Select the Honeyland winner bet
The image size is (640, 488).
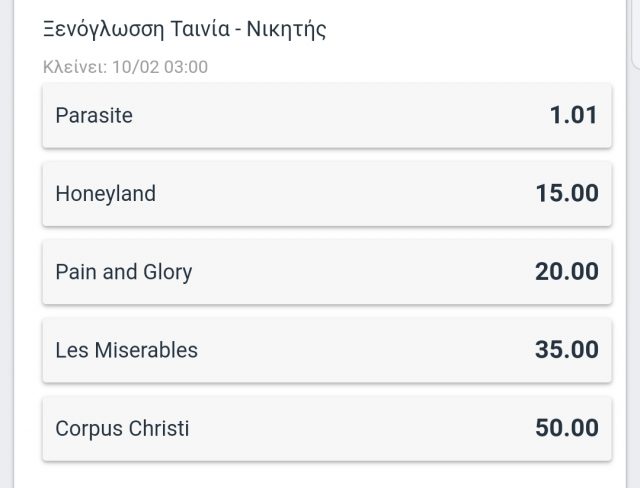click(x=327, y=194)
